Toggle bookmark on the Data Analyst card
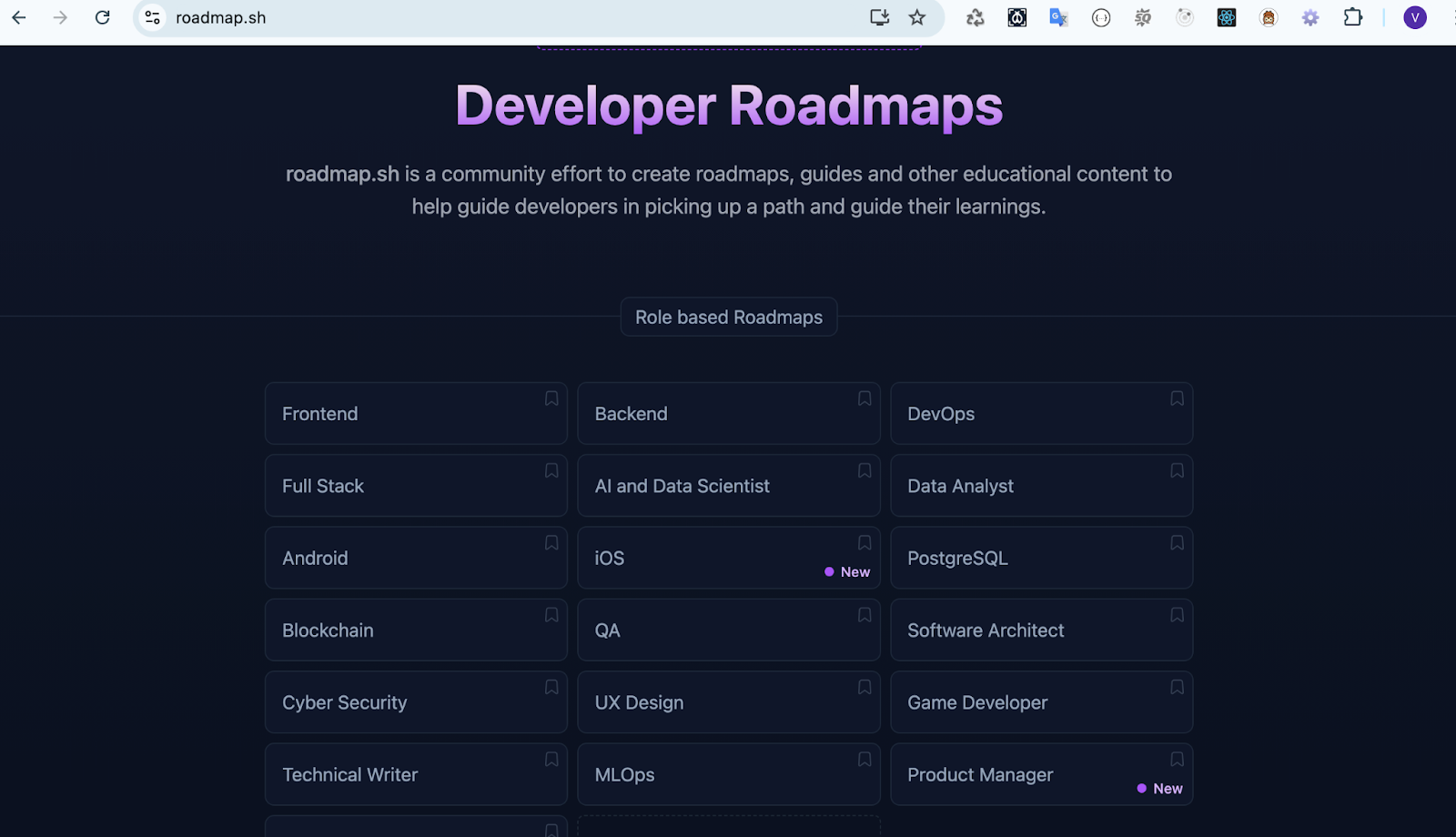 [1177, 470]
